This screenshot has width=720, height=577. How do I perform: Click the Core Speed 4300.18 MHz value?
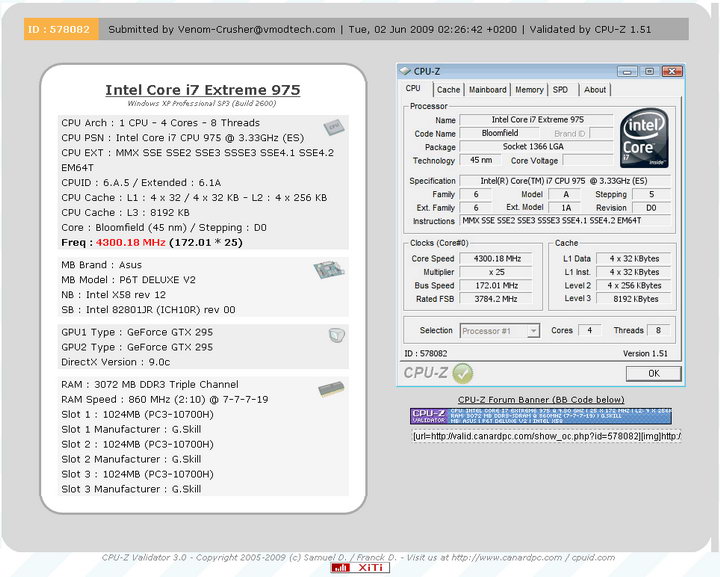496,258
